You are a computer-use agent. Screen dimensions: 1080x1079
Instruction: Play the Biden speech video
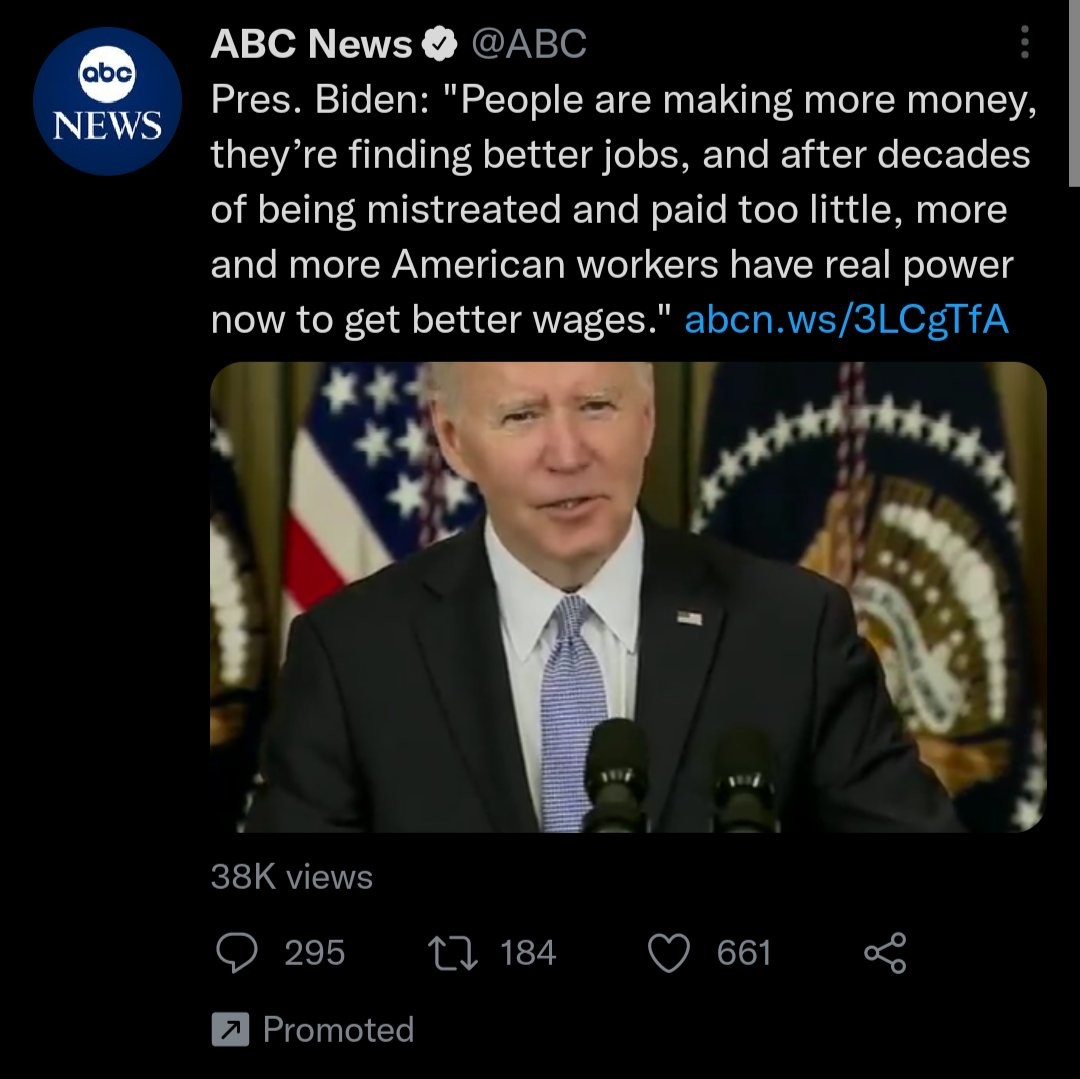(628, 596)
